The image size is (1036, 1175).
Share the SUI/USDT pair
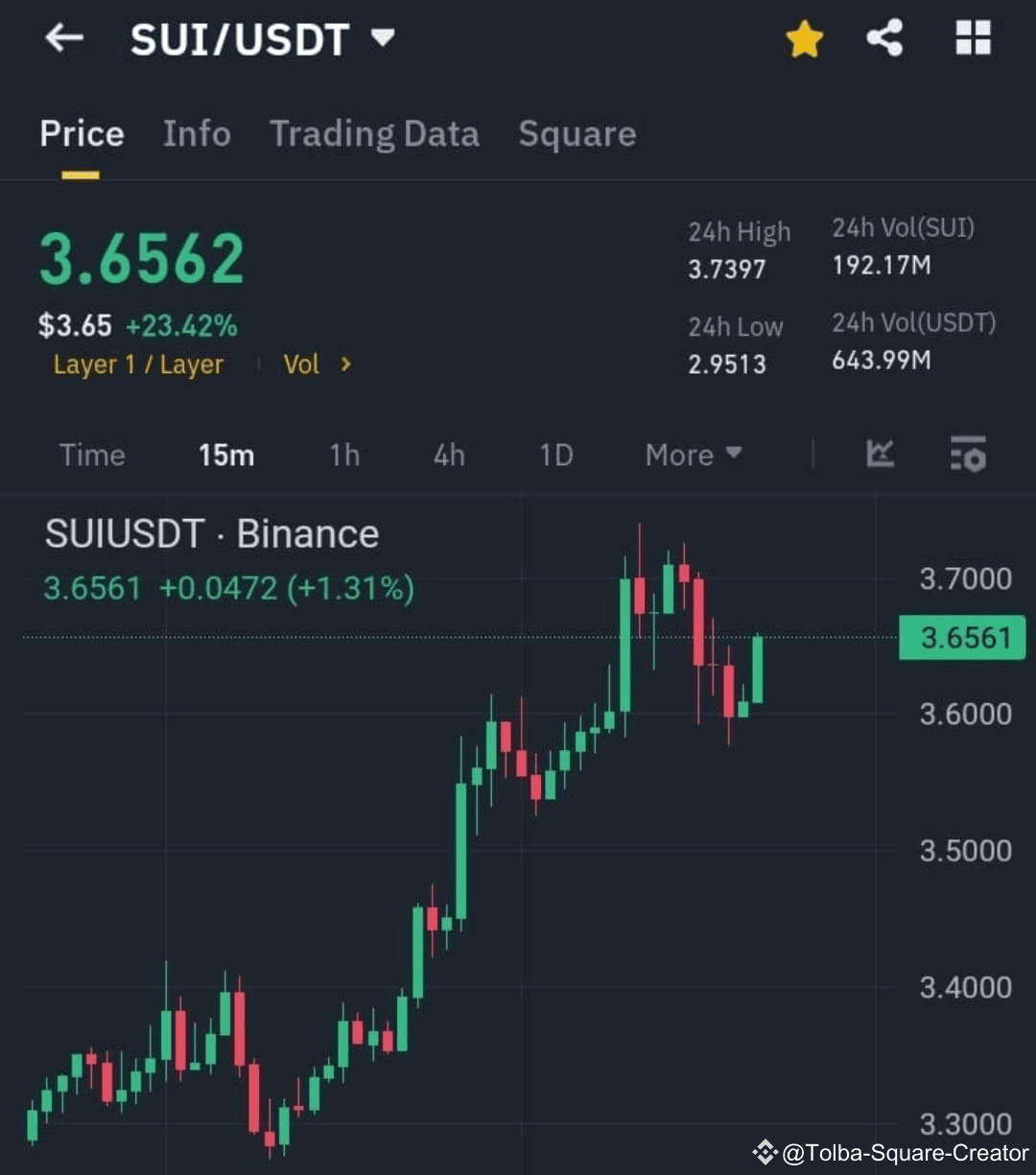coord(883,38)
